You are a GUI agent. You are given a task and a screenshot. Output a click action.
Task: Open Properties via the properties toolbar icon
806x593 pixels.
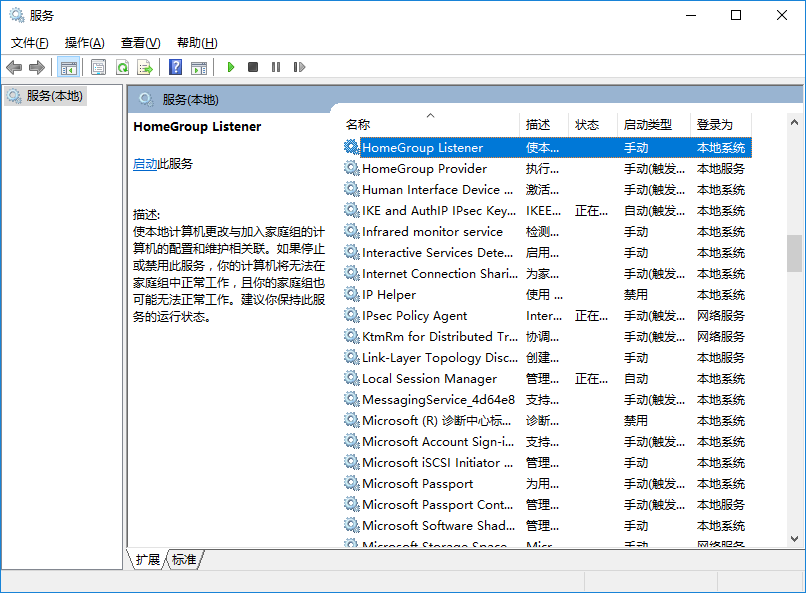tap(98, 67)
